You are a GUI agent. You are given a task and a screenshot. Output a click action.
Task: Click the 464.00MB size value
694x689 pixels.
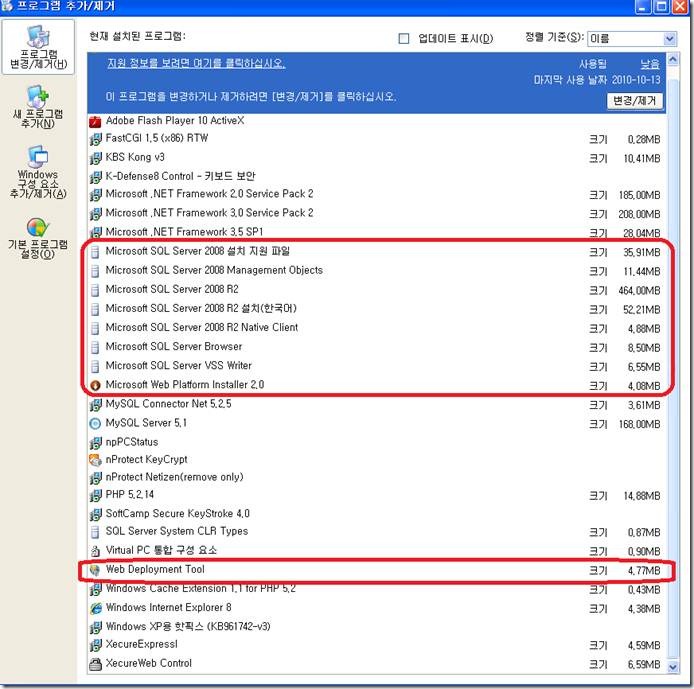[x=639, y=291]
